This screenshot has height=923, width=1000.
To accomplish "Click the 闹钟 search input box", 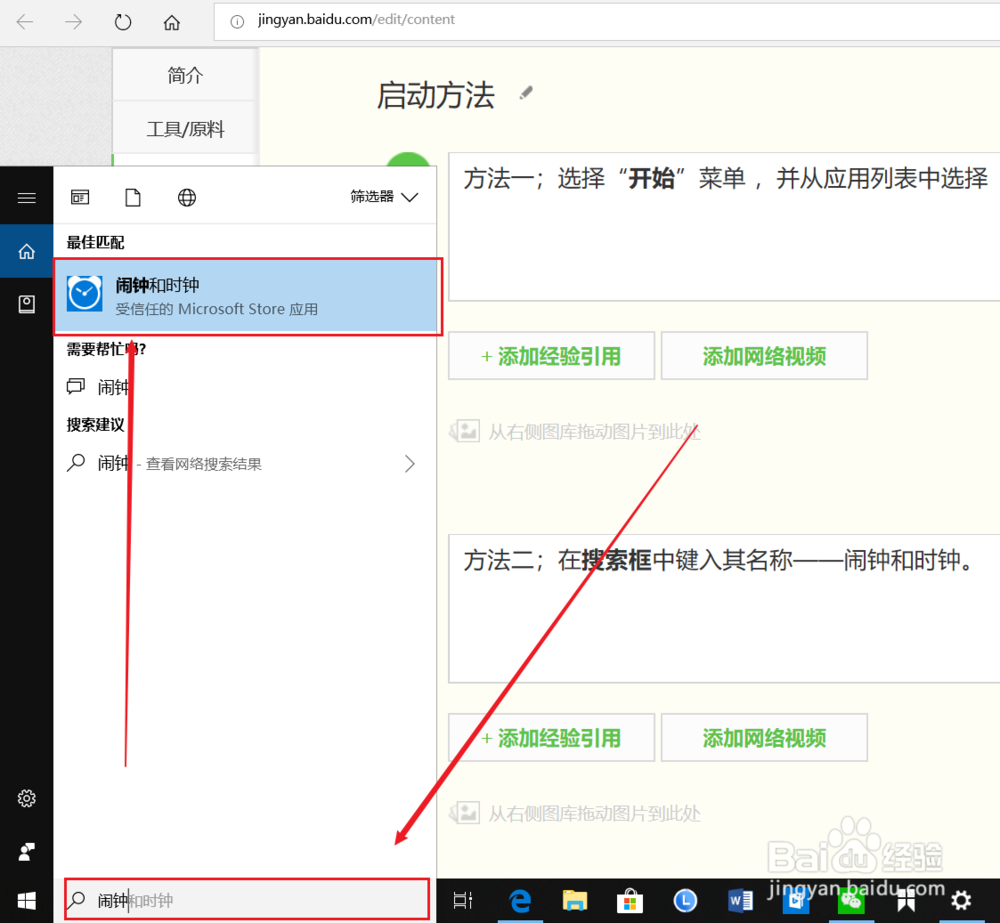I will coord(247,900).
